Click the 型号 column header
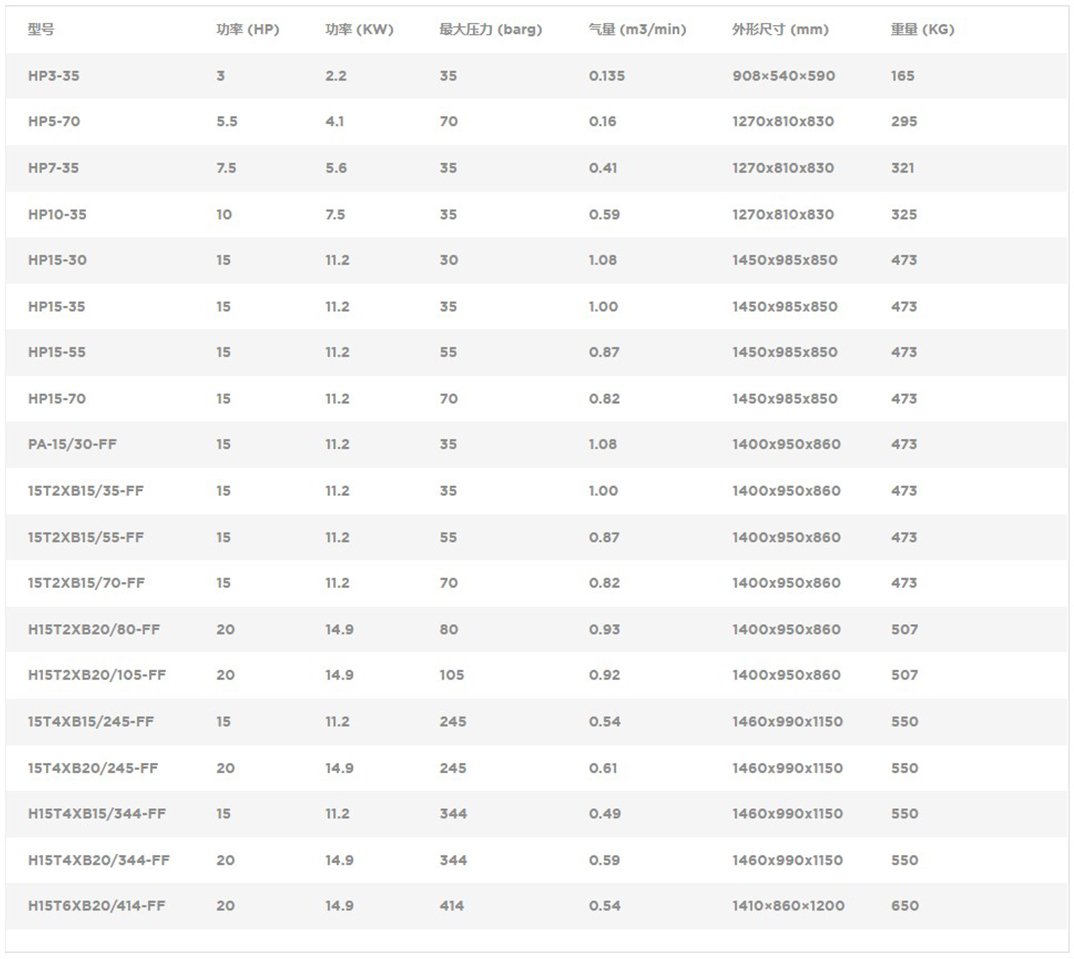 click(41, 30)
